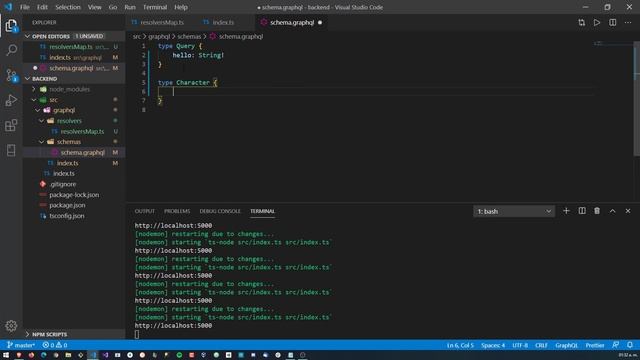Click the Run play icon in editor toolbar
This screenshot has height=360, width=640.
coord(597,22)
